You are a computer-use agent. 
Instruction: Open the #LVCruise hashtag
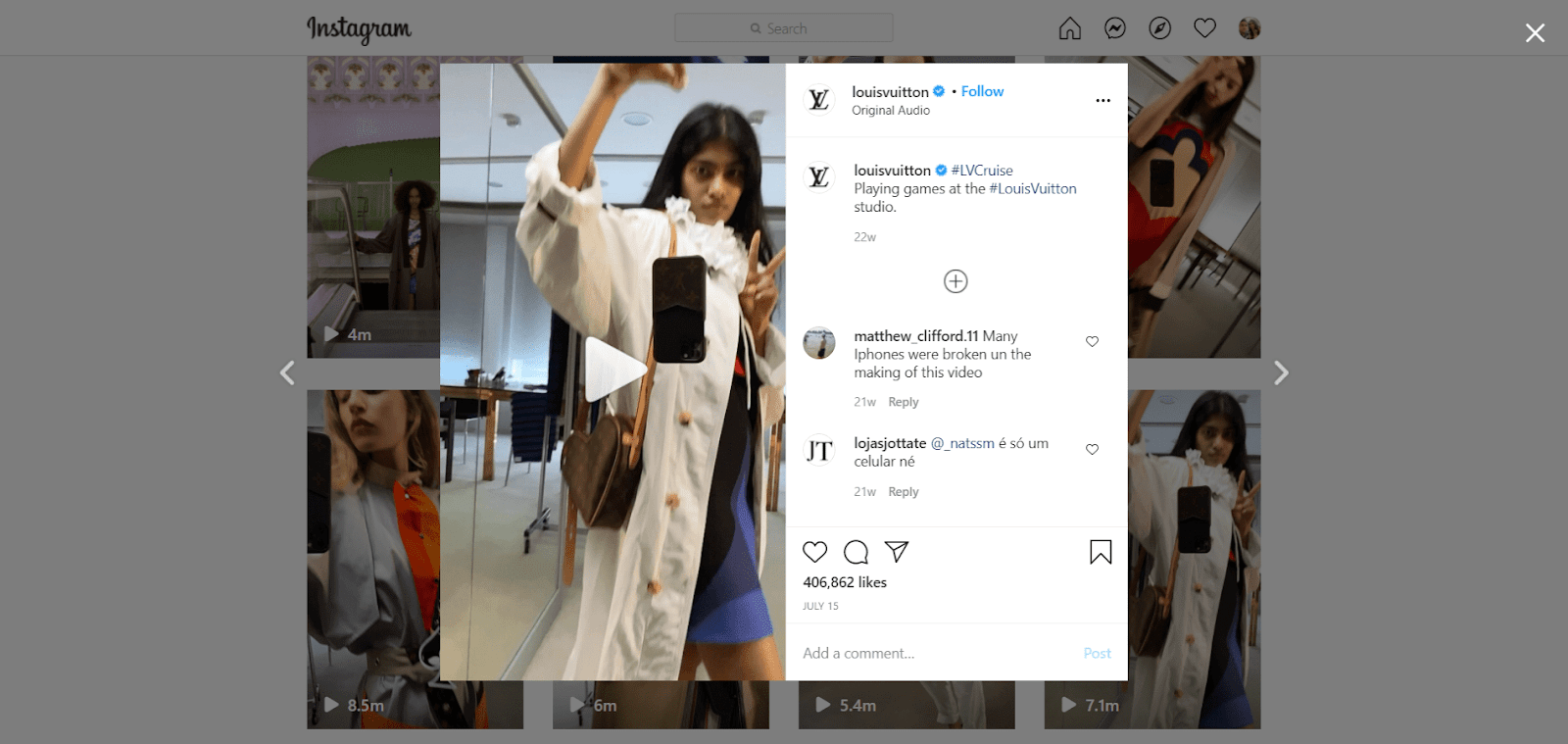982,171
